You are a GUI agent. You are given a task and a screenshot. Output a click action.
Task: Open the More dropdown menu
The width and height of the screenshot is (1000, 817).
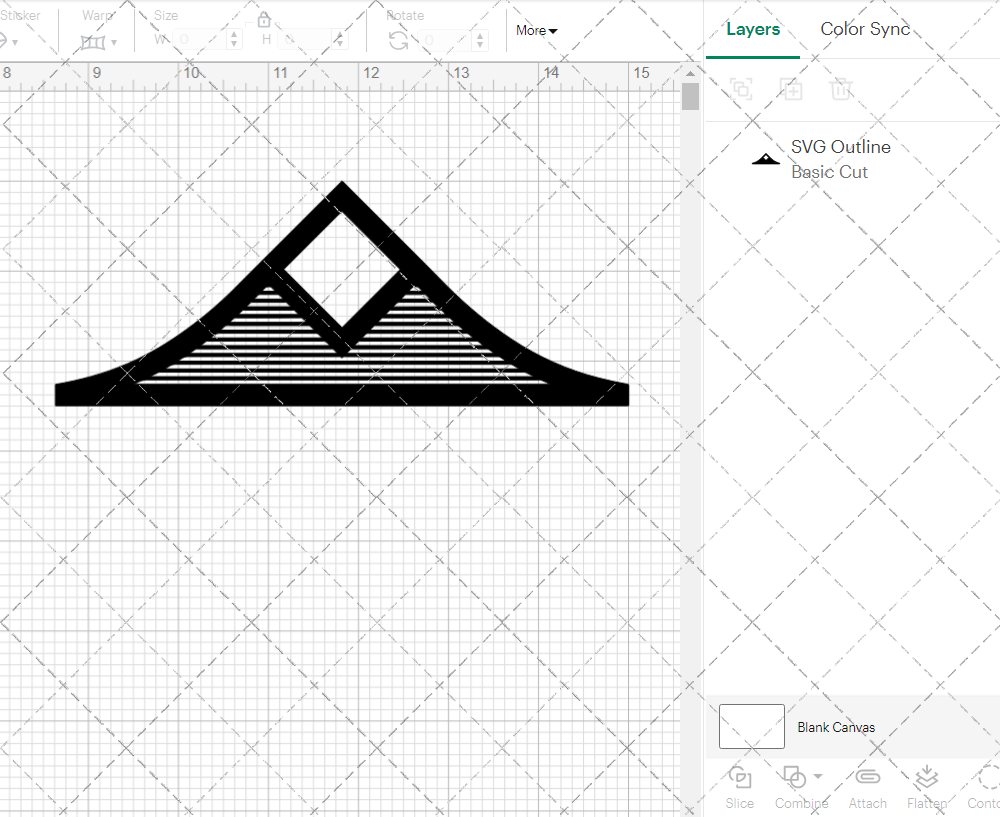(536, 31)
